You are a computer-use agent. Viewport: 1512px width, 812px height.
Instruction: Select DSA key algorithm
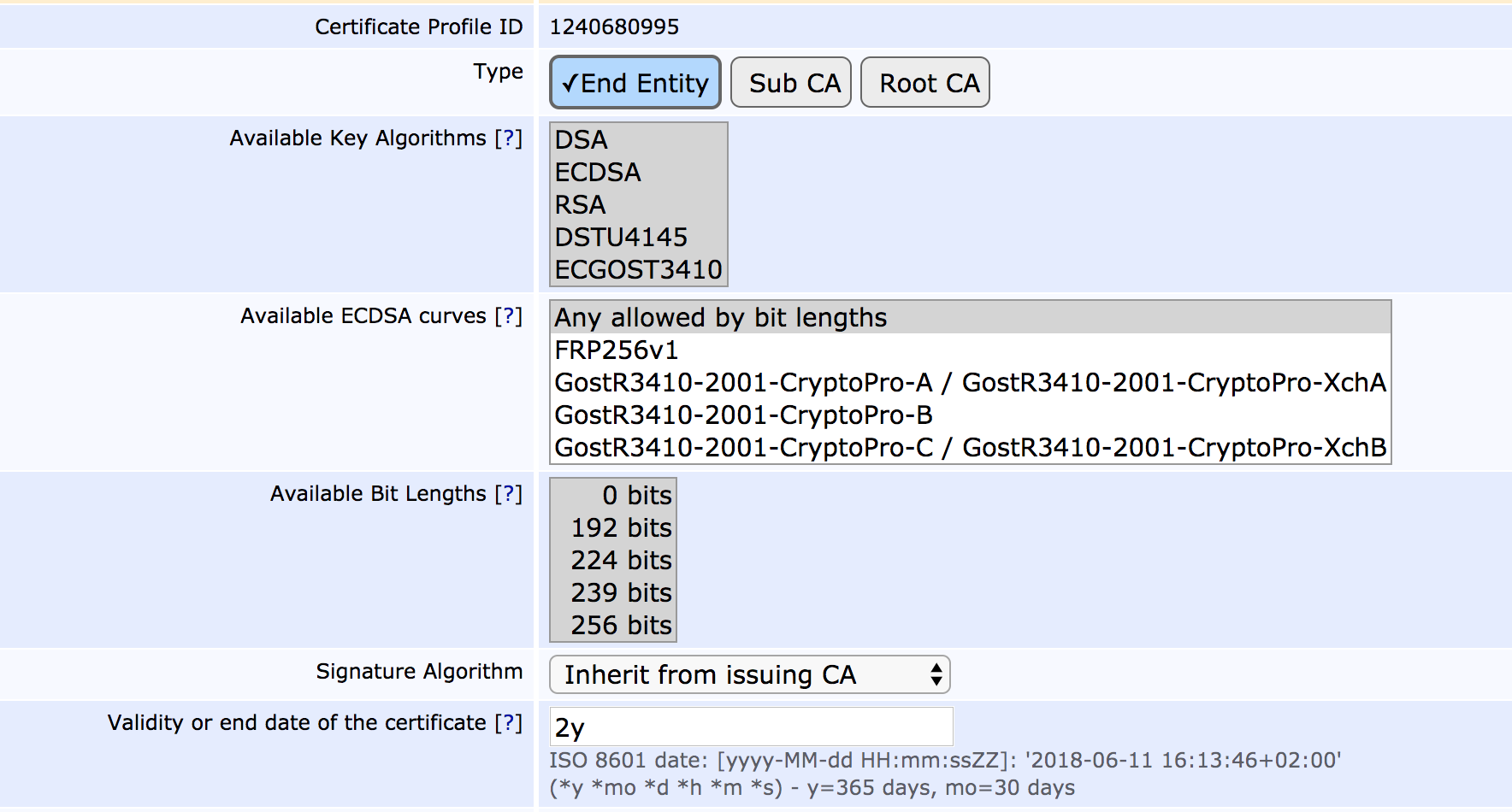pyautogui.click(x=638, y=140)
